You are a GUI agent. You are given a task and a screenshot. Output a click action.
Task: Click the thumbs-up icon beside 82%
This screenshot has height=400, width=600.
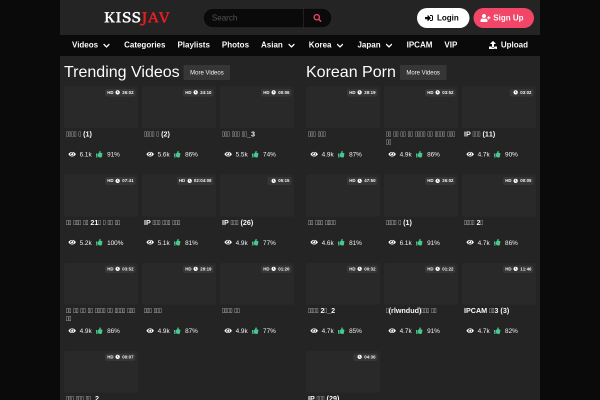497,331
